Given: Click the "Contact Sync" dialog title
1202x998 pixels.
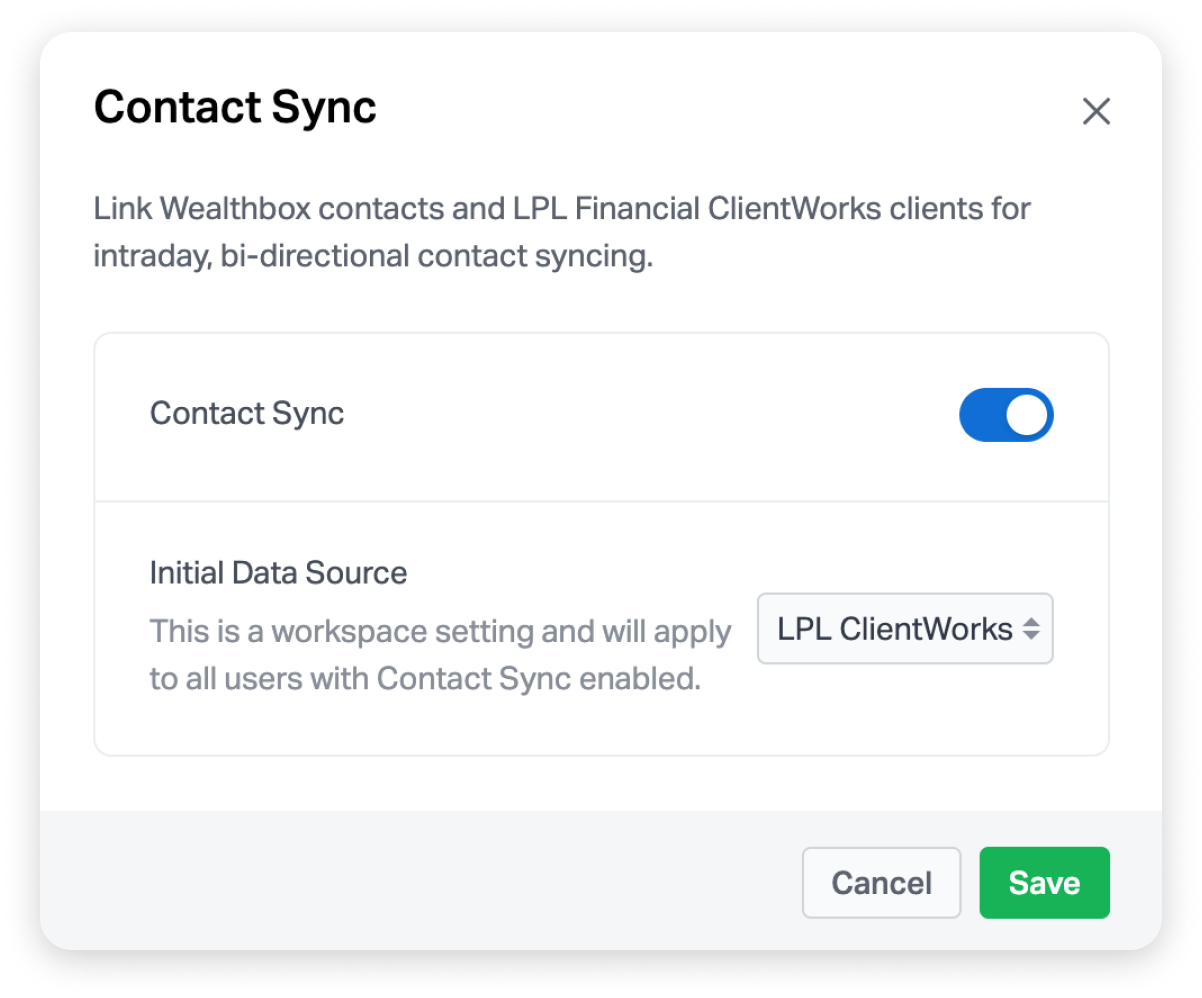Looking at the screenshot, I should pos(235,107).
